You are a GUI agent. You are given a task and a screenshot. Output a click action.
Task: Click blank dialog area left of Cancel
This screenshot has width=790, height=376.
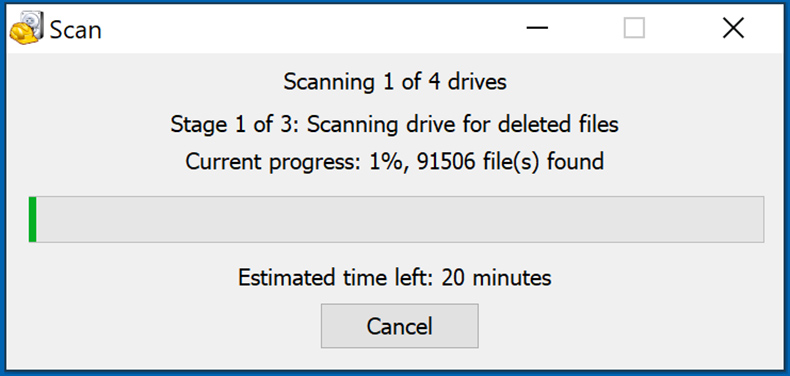166,326
